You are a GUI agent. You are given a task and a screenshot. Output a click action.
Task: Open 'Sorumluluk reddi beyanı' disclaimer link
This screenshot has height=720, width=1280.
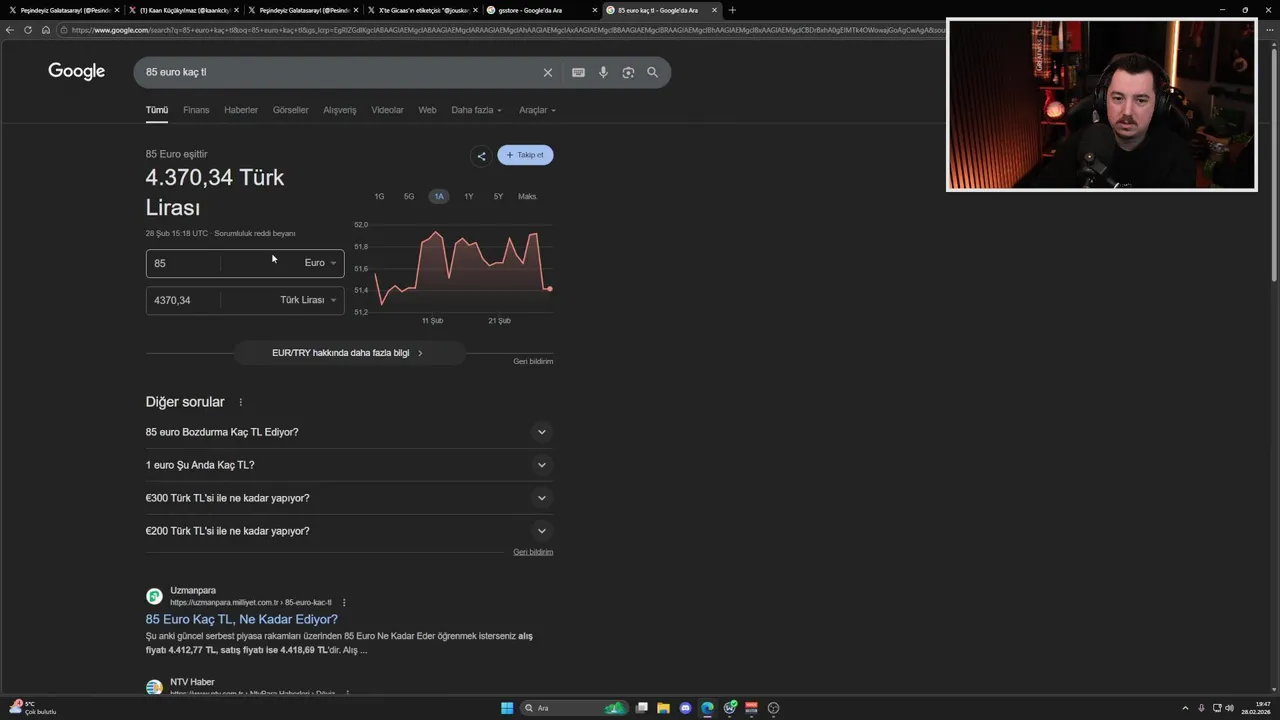(x=255, y=234)
